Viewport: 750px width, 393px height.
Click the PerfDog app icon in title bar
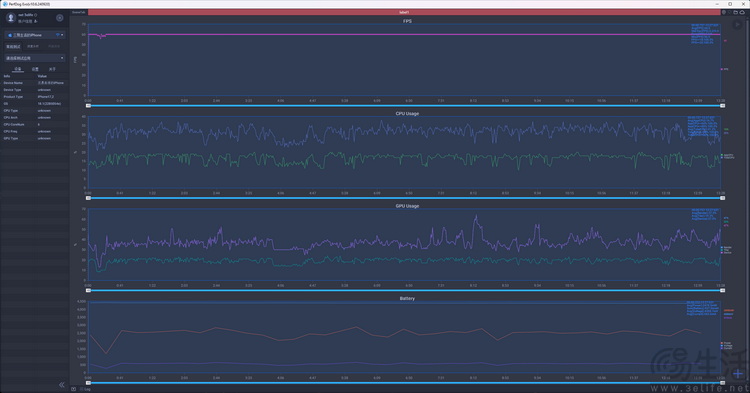[4, 4]
